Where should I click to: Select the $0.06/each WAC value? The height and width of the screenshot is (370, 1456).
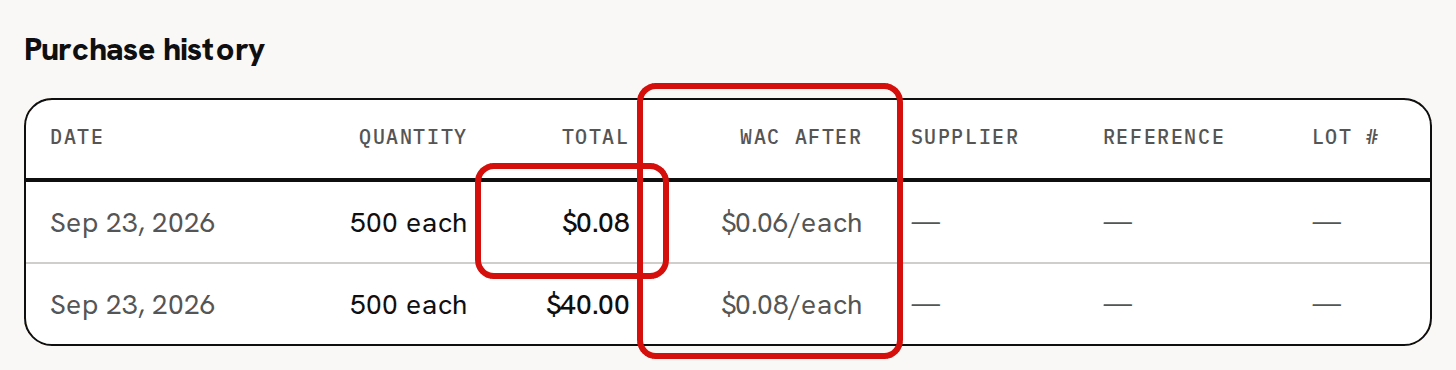pos(791,222)
